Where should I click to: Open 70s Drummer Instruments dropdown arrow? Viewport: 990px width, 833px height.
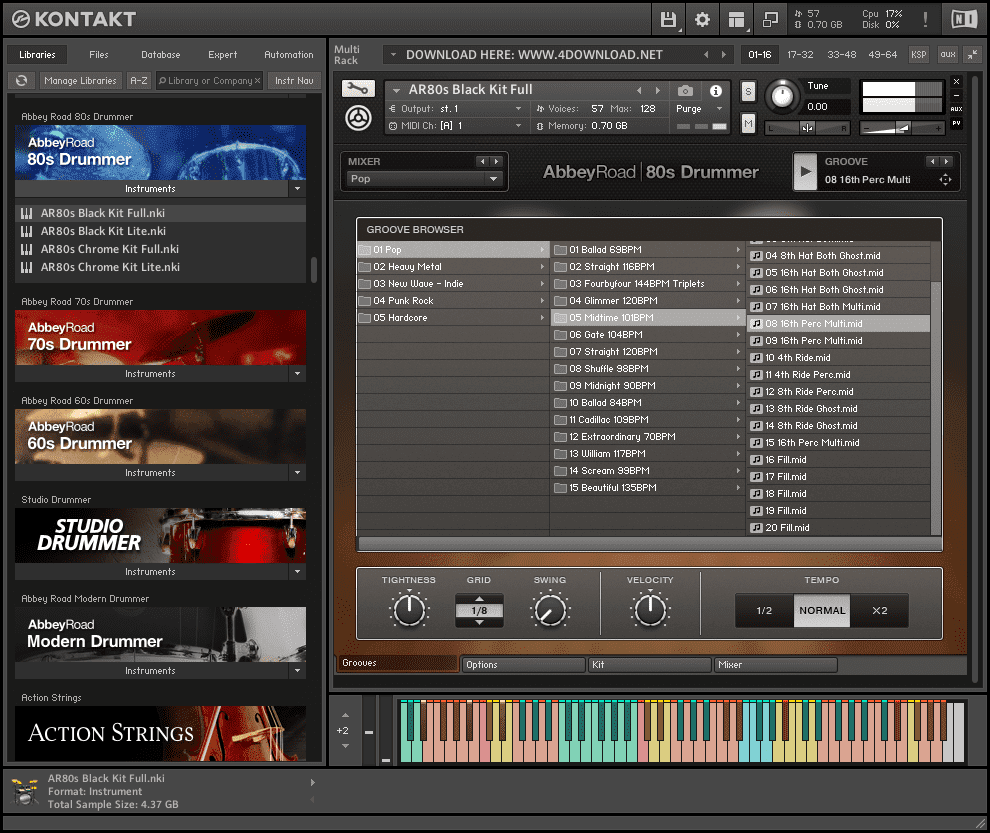tap(297, 374)
